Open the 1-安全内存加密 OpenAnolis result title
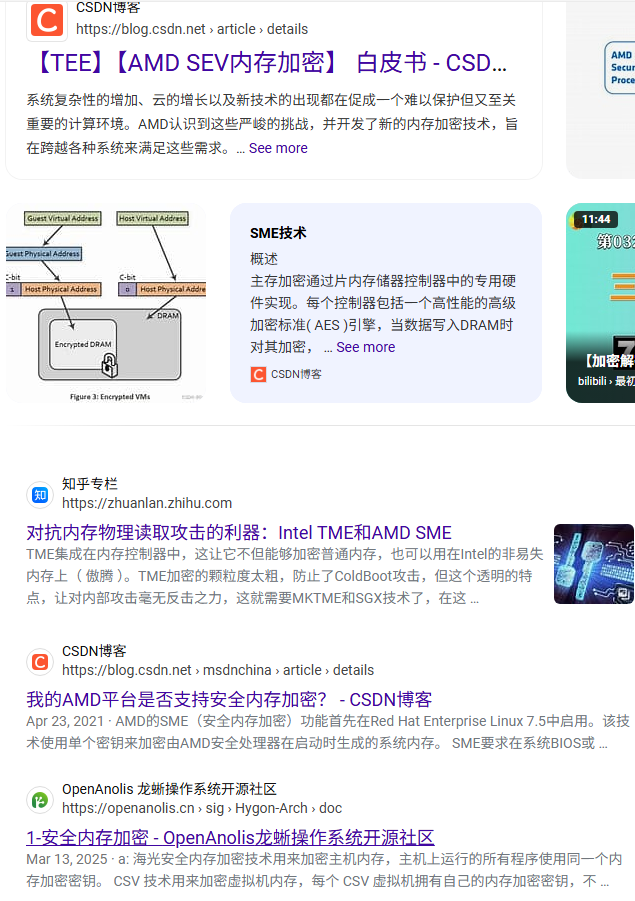635x901 pixels. (x=230, y=837)
